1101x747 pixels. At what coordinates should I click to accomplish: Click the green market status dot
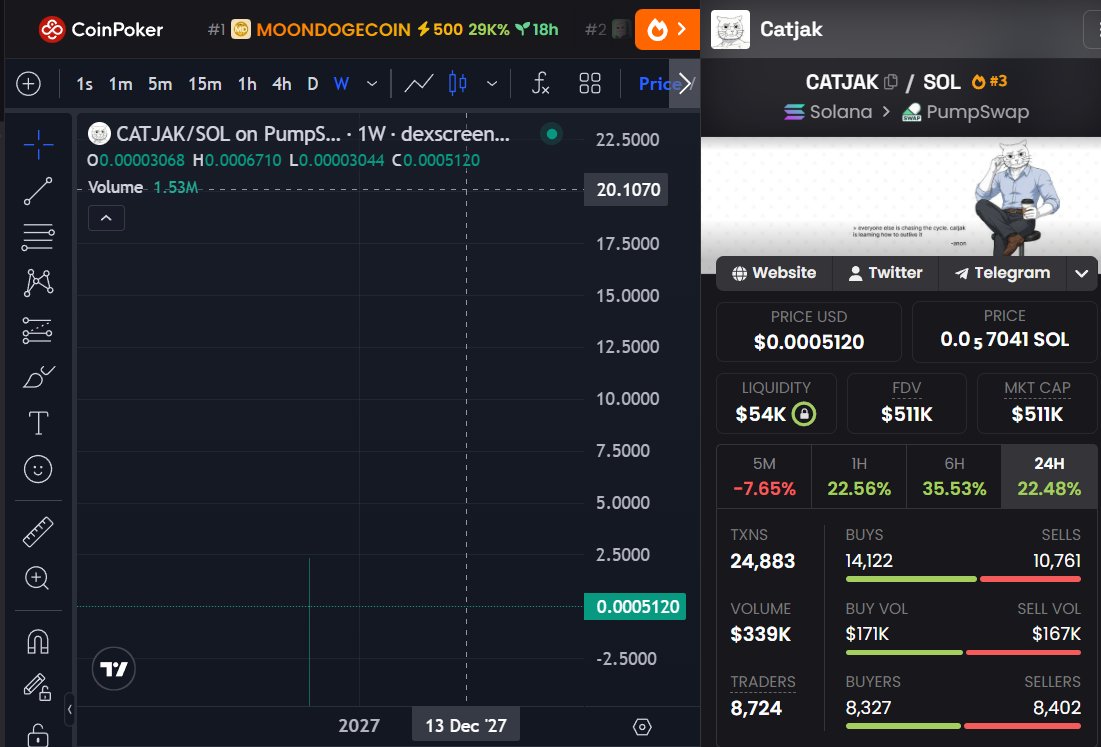click(552, 133)
